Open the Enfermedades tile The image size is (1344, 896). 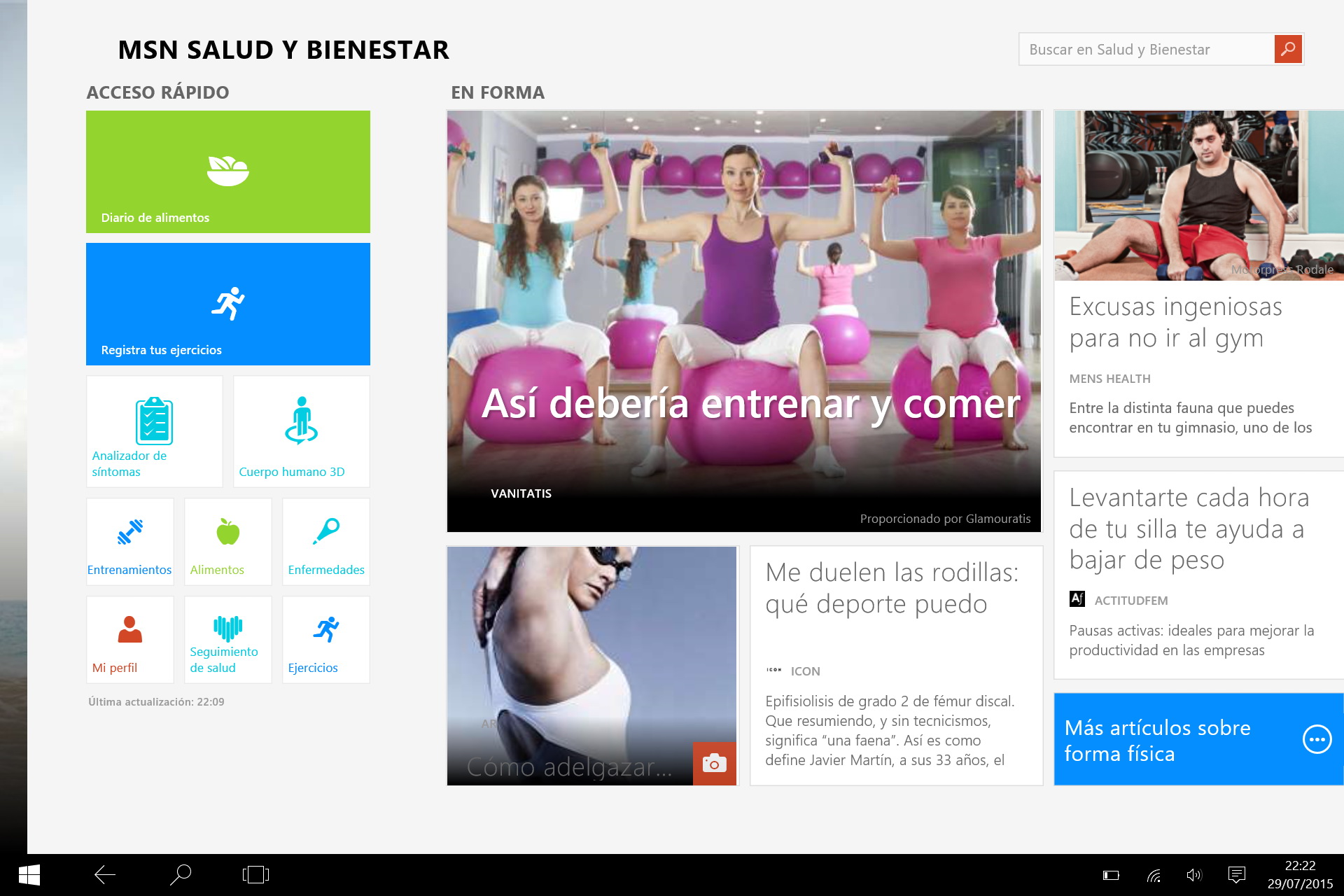(325, 542)
